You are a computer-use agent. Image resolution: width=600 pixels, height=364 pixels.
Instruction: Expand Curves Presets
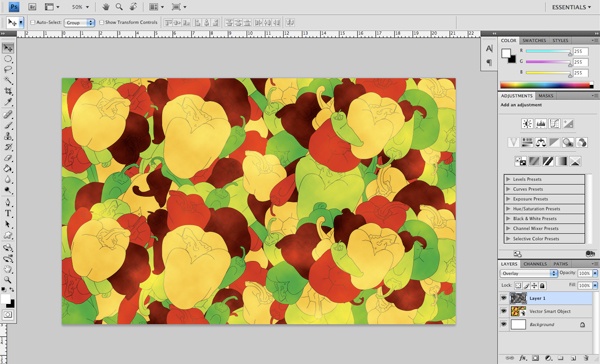click(508, 189)
